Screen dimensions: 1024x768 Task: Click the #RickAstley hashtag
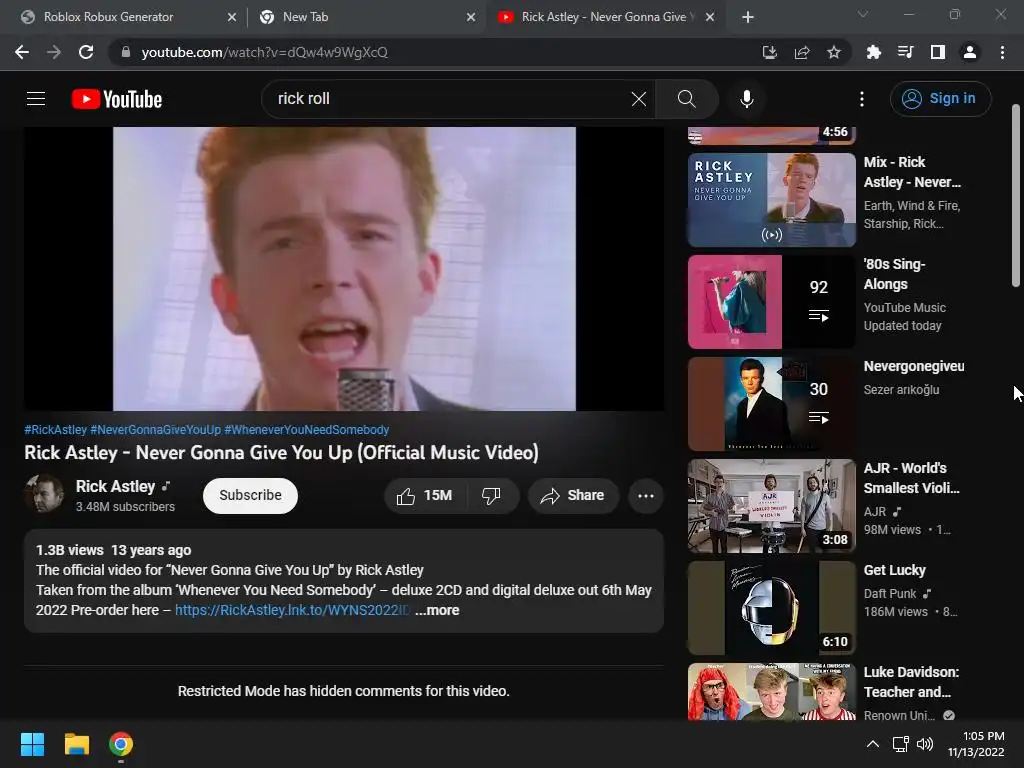tap(56, 430)
